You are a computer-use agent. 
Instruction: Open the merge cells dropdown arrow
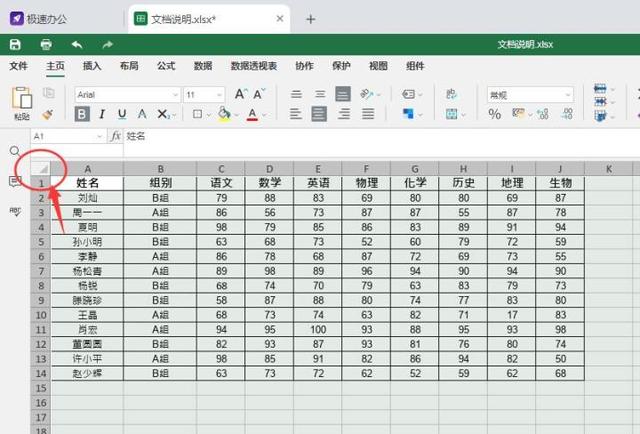pos(420,115)
